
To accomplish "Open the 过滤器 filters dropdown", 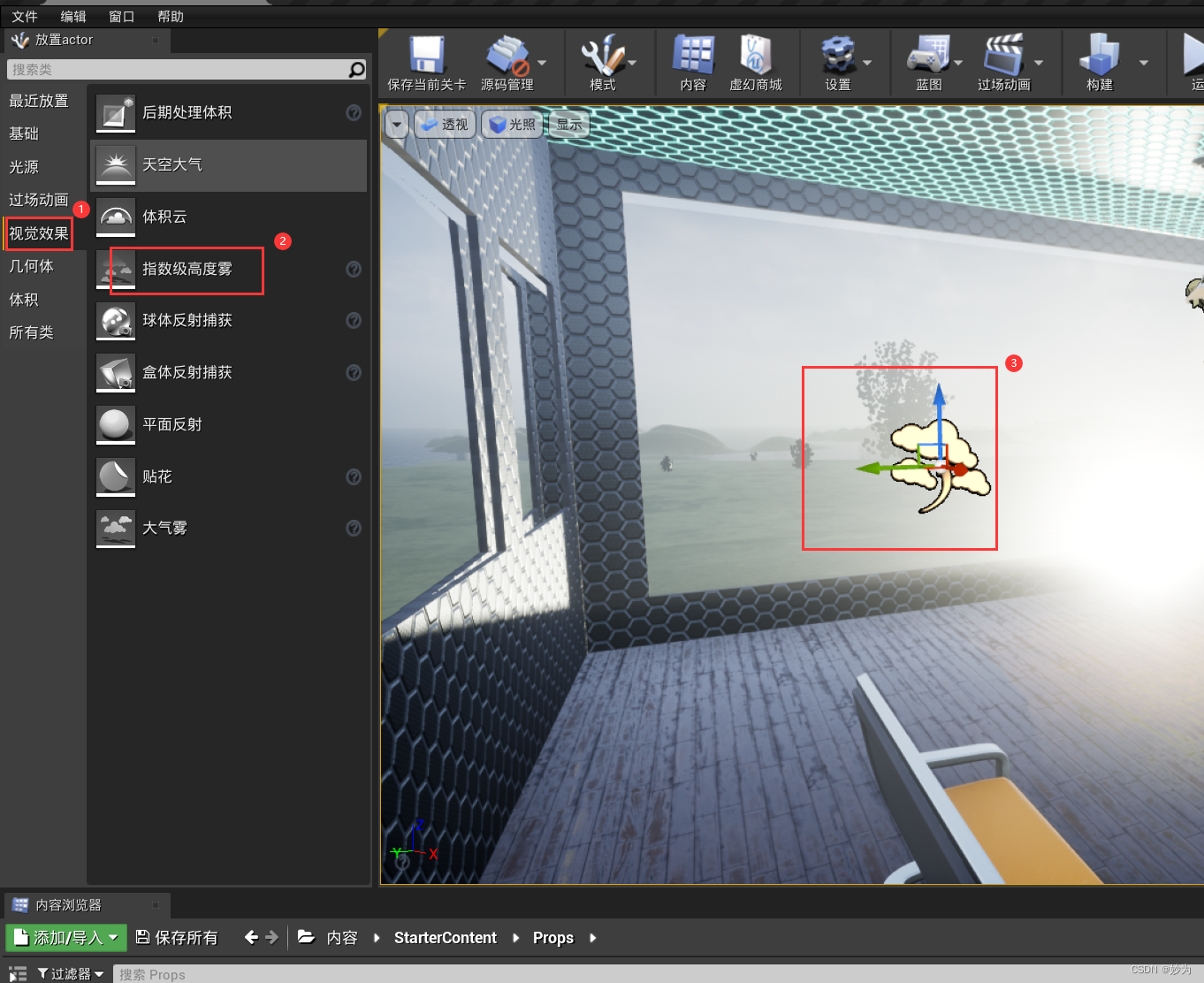I will click(x=71, y=973).
